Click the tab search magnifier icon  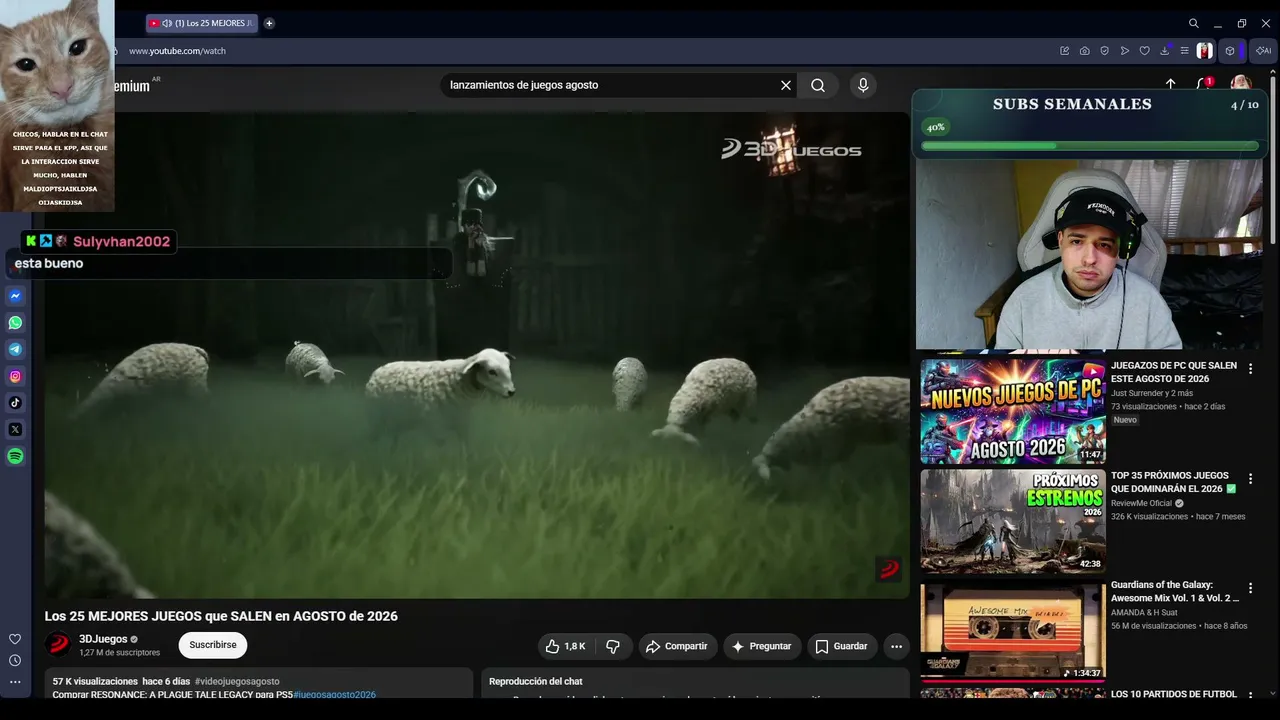click(x=1194, y=23)
